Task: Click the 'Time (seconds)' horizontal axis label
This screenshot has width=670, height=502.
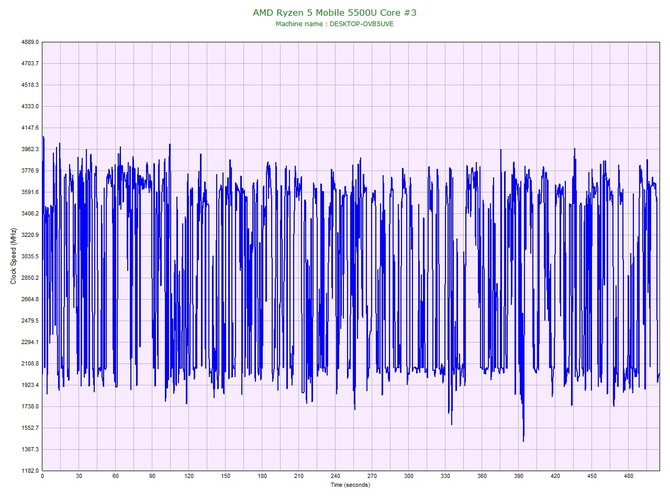Action: tap(350, 484)
